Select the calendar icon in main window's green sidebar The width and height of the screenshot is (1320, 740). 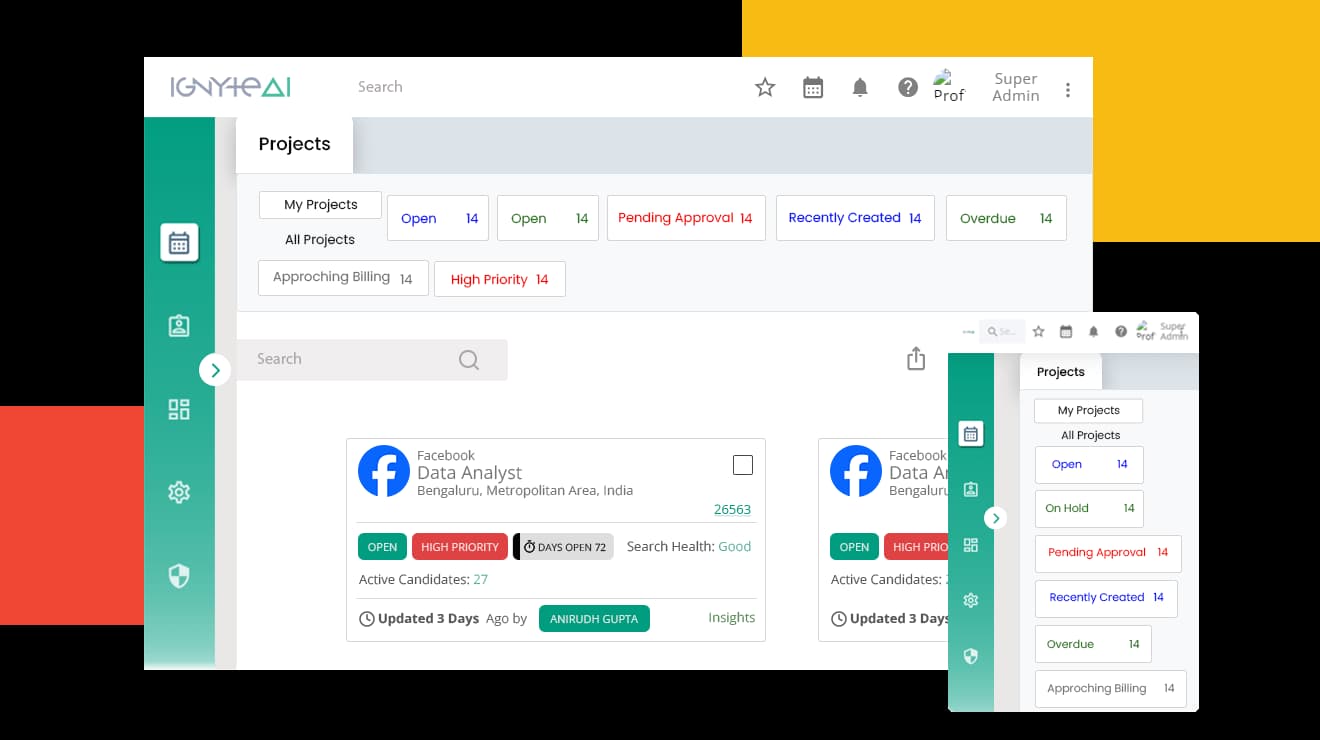coord(179,243)
